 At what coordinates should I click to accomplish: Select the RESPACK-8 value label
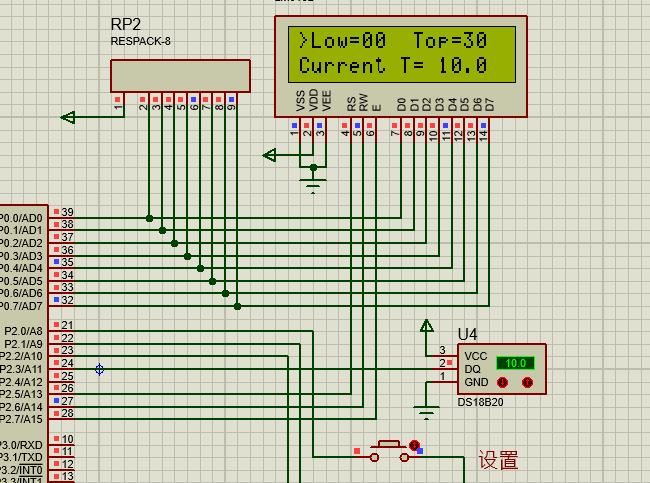point(141,41)
